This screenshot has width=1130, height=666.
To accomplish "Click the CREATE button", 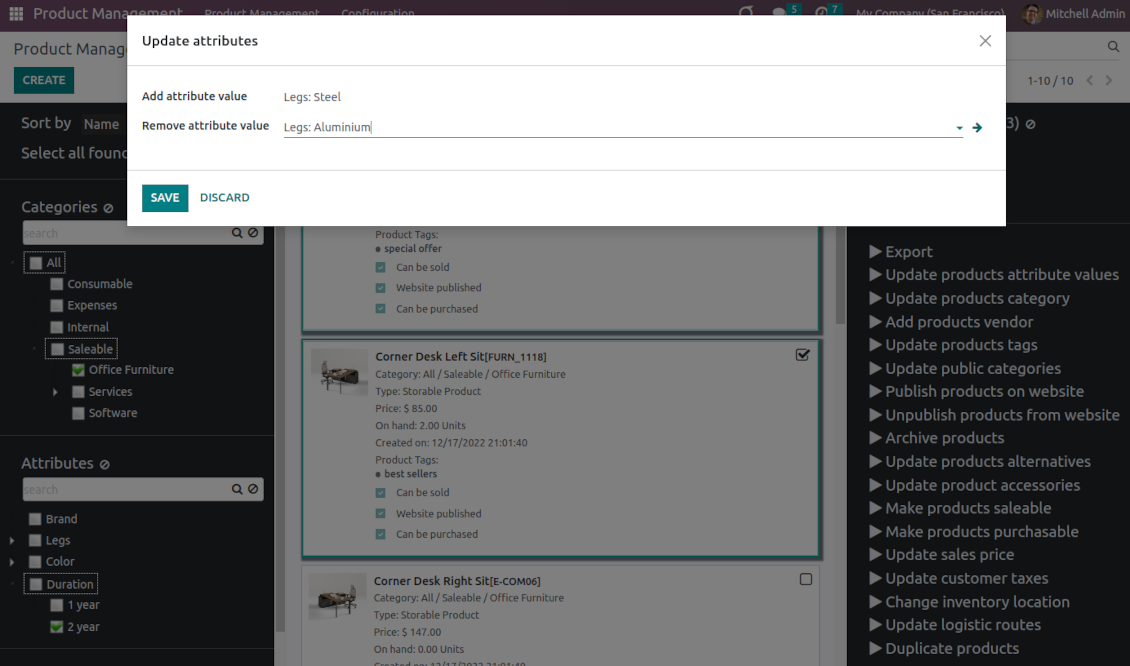I will click(44, 81).
